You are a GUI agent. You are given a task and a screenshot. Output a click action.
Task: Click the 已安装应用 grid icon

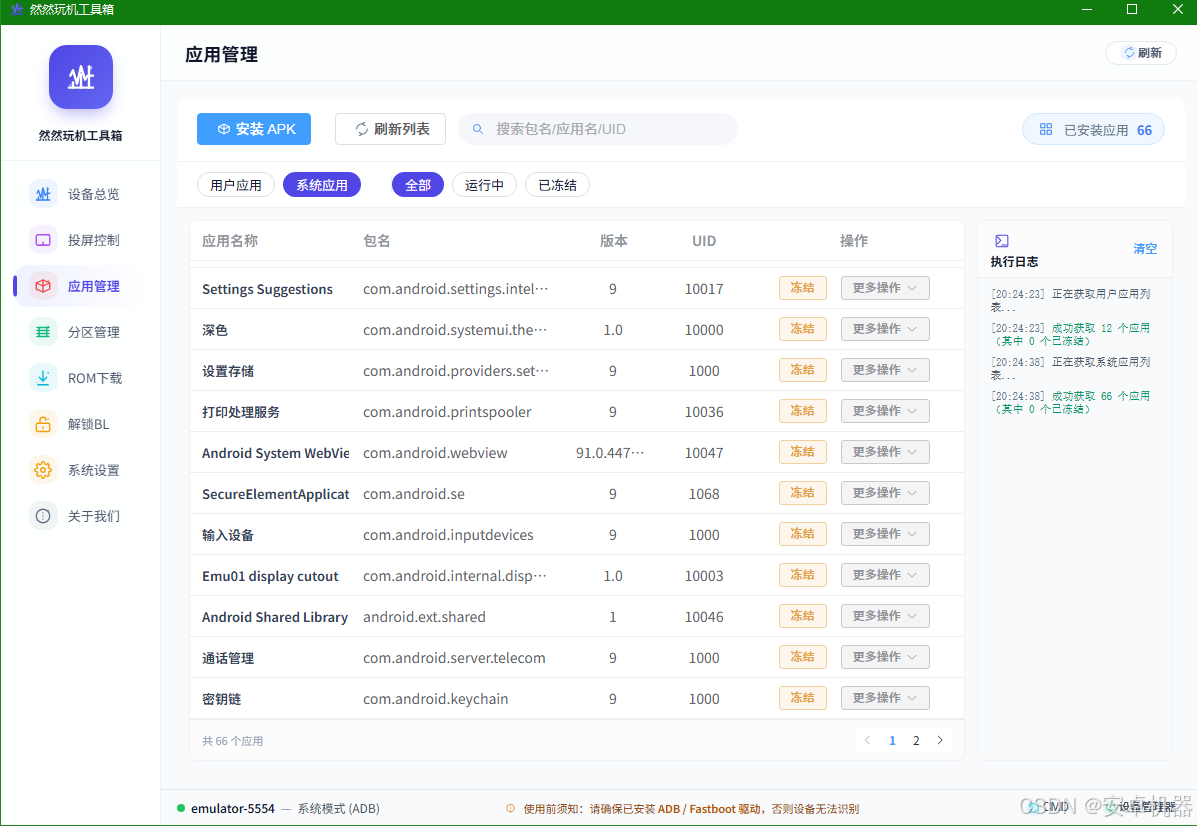coord(1046,129)
